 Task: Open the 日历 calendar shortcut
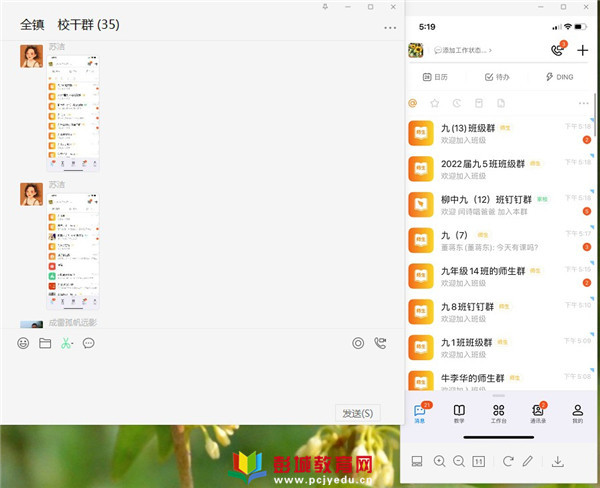tap(435, 77)
